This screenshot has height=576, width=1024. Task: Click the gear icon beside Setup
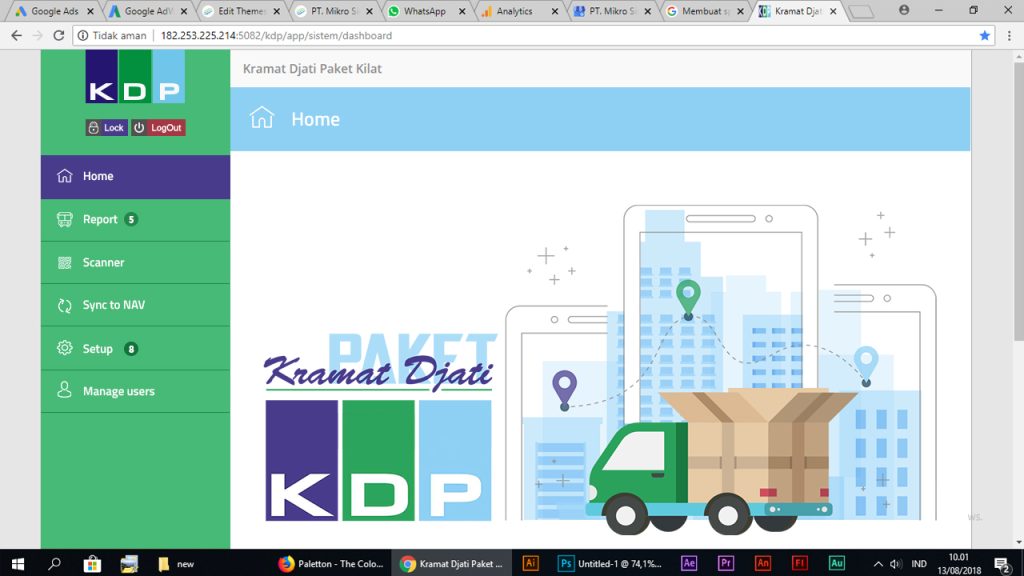[x=65, y=348]
